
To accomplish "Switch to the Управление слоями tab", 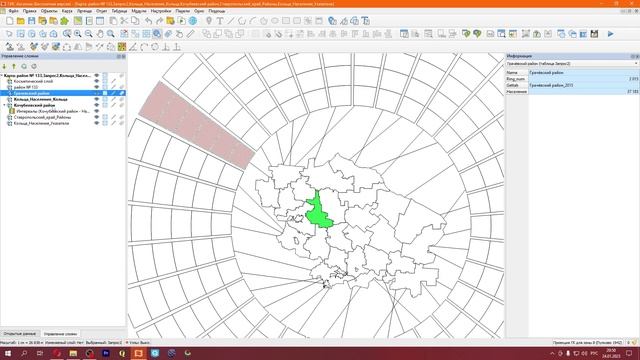I will [60, 334].
